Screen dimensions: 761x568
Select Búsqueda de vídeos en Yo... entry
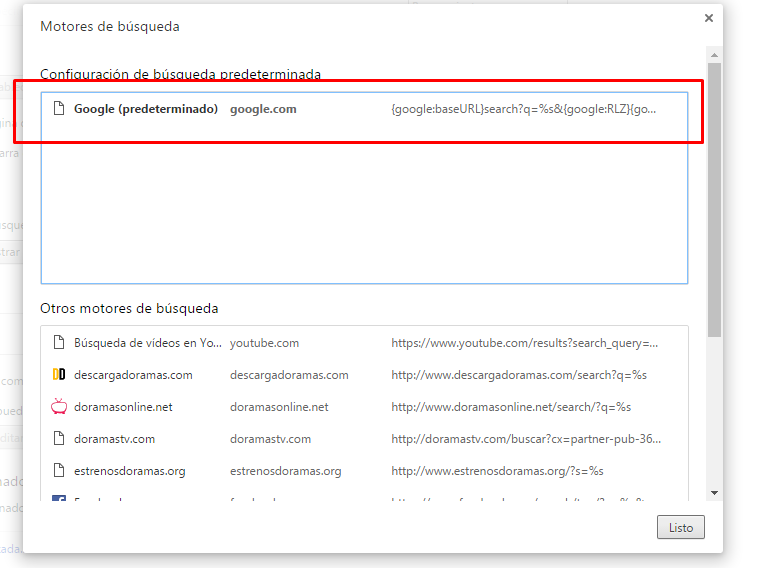(x=148, y=343)
